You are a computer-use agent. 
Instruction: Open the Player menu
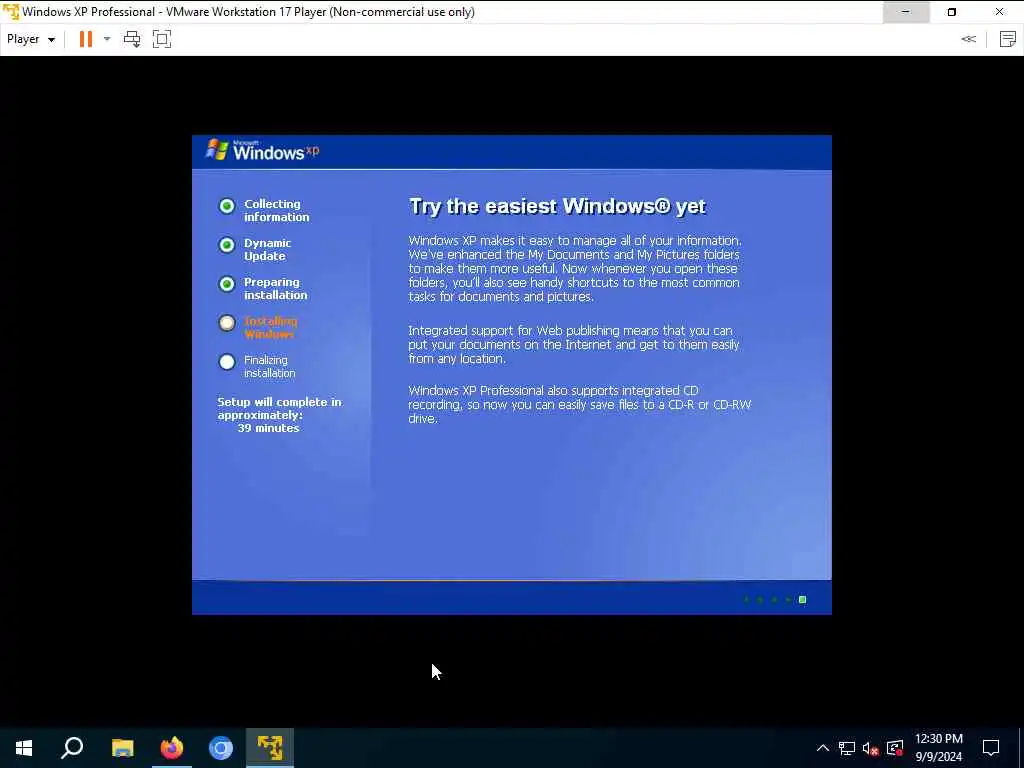[x=31, y=39]
